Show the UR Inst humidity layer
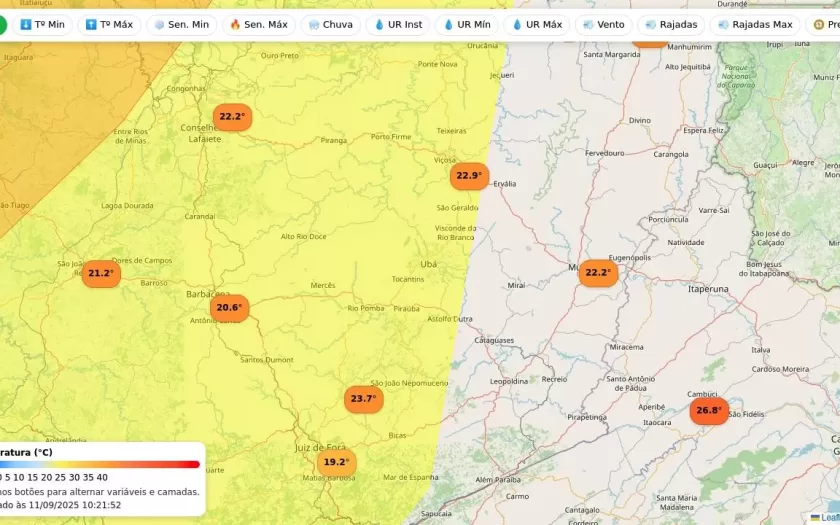This screenshot has width=840, height=525. point(398,24)
